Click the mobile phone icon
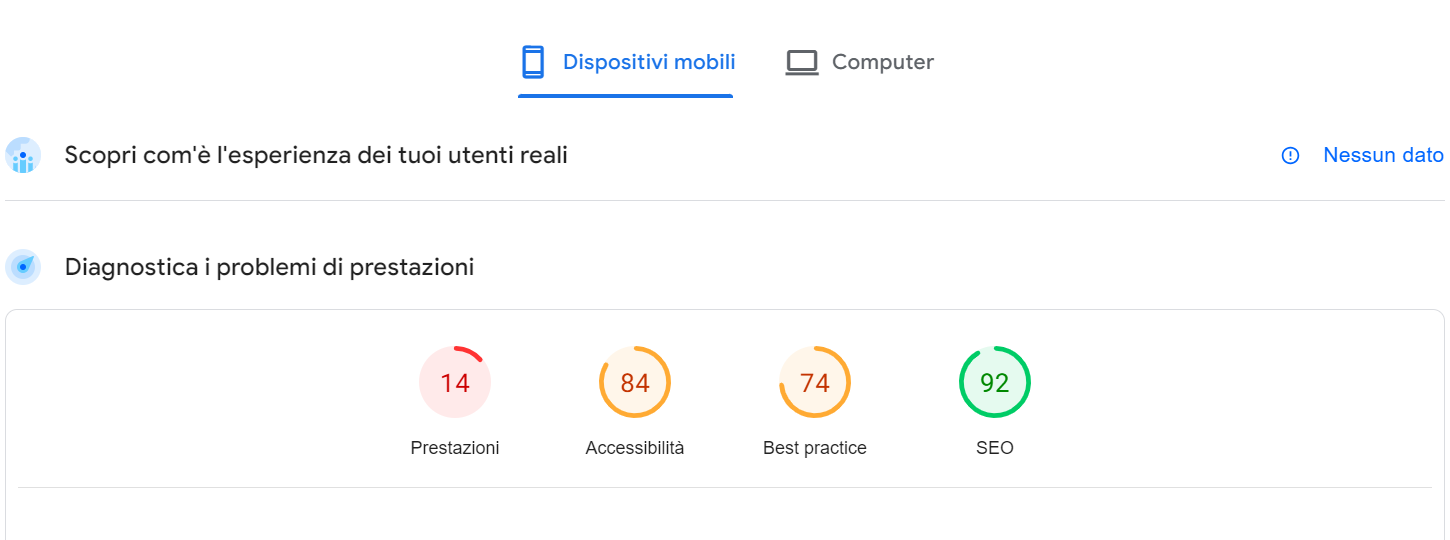Viewport: 1450px width, 540px height. (x=533, y=62)
